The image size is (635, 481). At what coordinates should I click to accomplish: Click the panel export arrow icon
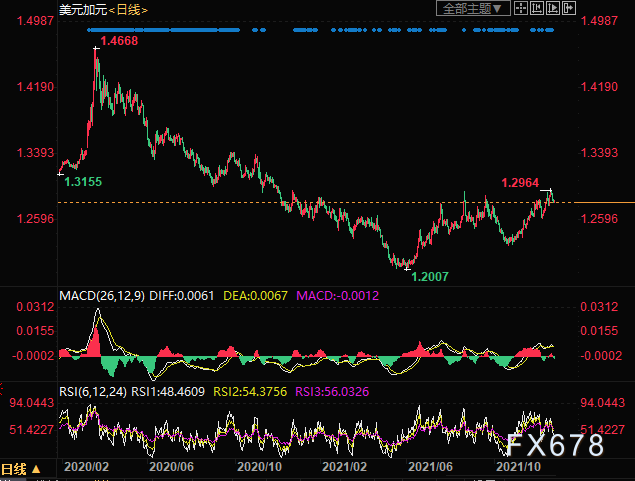pos(569,9)
